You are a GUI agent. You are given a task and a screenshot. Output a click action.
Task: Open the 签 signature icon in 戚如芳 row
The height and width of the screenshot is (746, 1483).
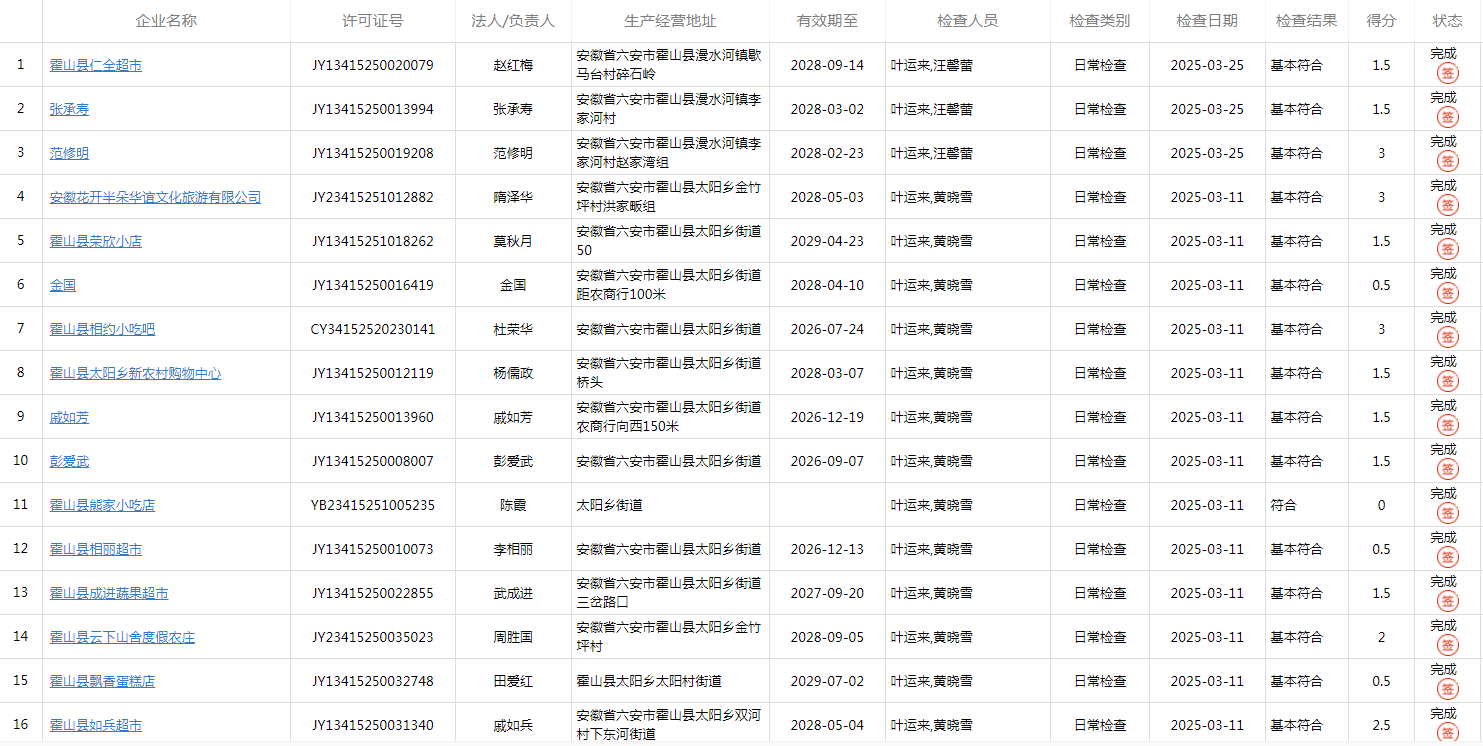(x=1447, y=425)
